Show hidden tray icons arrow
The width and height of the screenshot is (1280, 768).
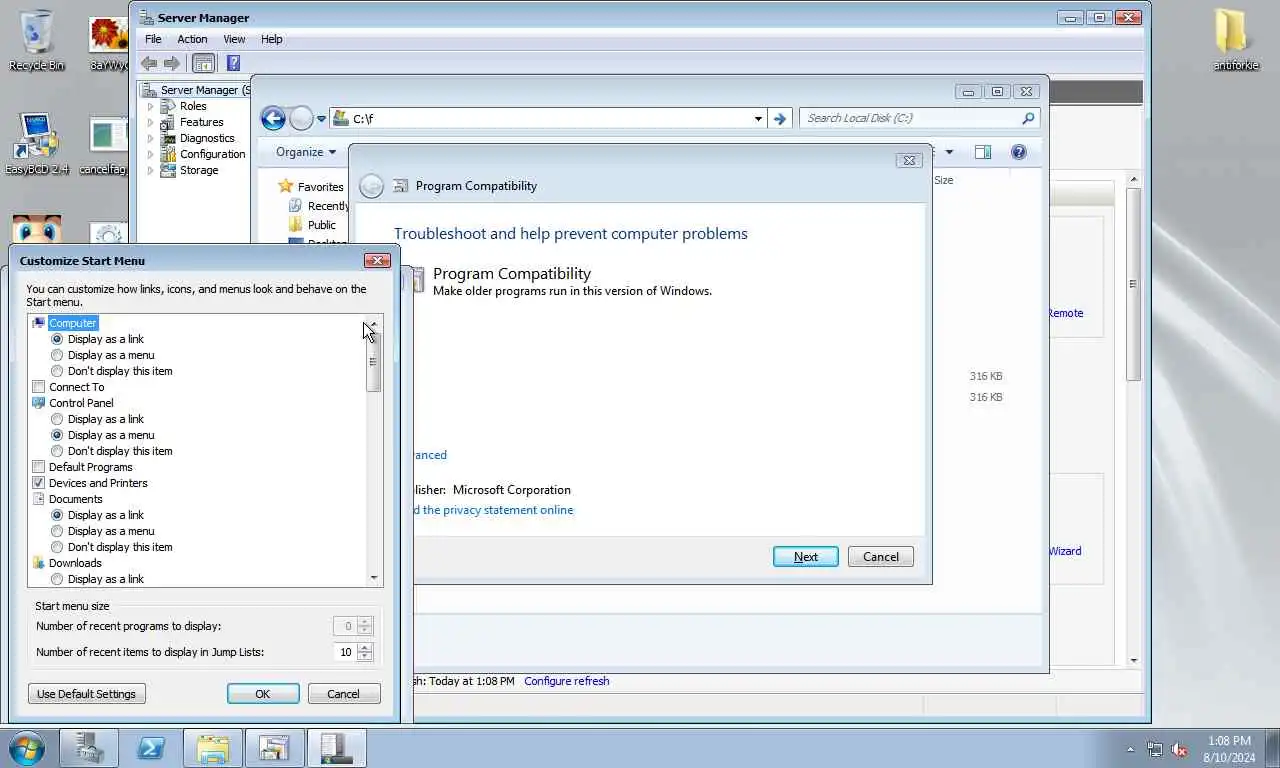1131,749
